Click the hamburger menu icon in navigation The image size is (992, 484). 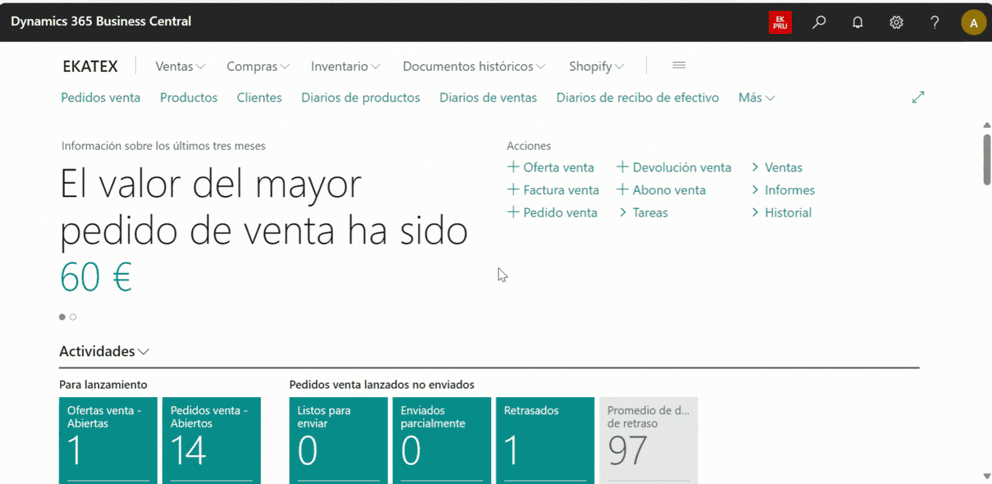click(679, 66)
